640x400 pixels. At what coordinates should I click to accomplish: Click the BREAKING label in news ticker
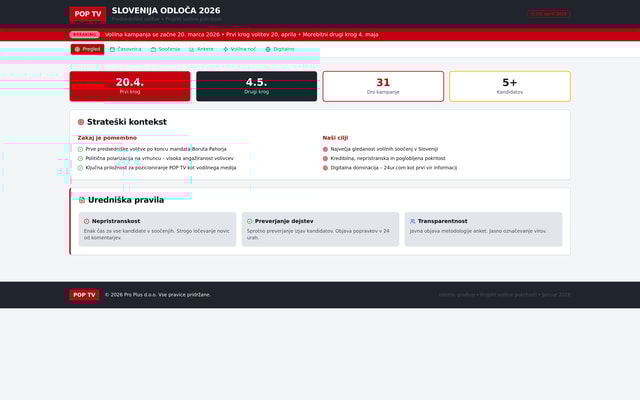pyautogui.click(x=85, y=34)
